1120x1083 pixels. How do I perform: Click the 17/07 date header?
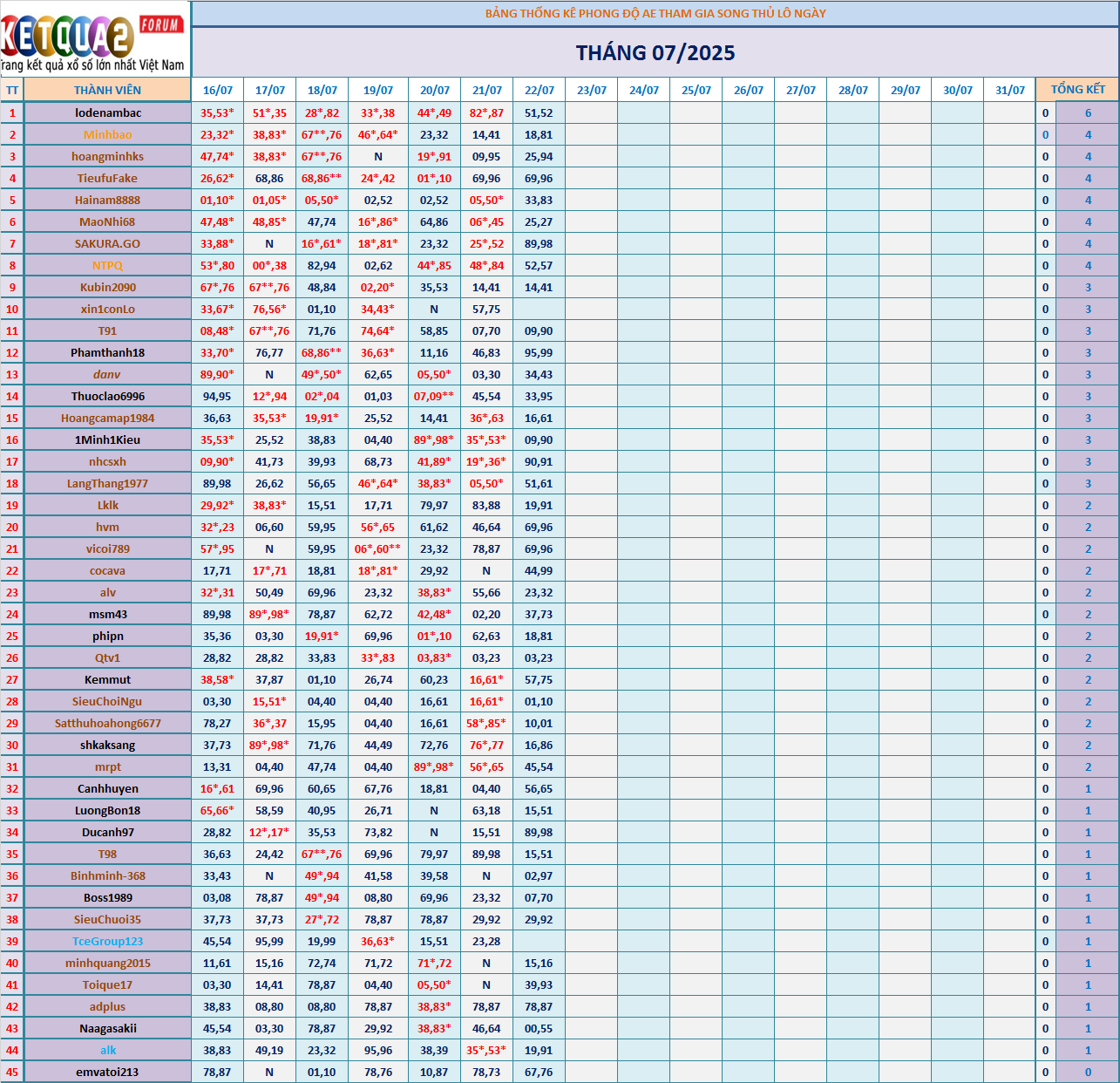pos(269,90)
